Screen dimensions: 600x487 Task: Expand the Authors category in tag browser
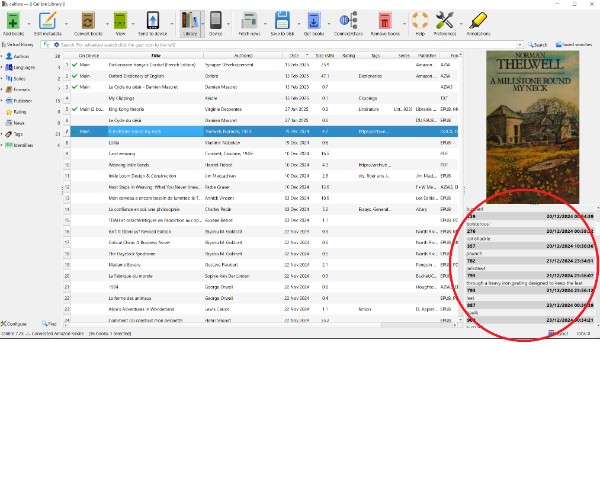tap(4, 57)
